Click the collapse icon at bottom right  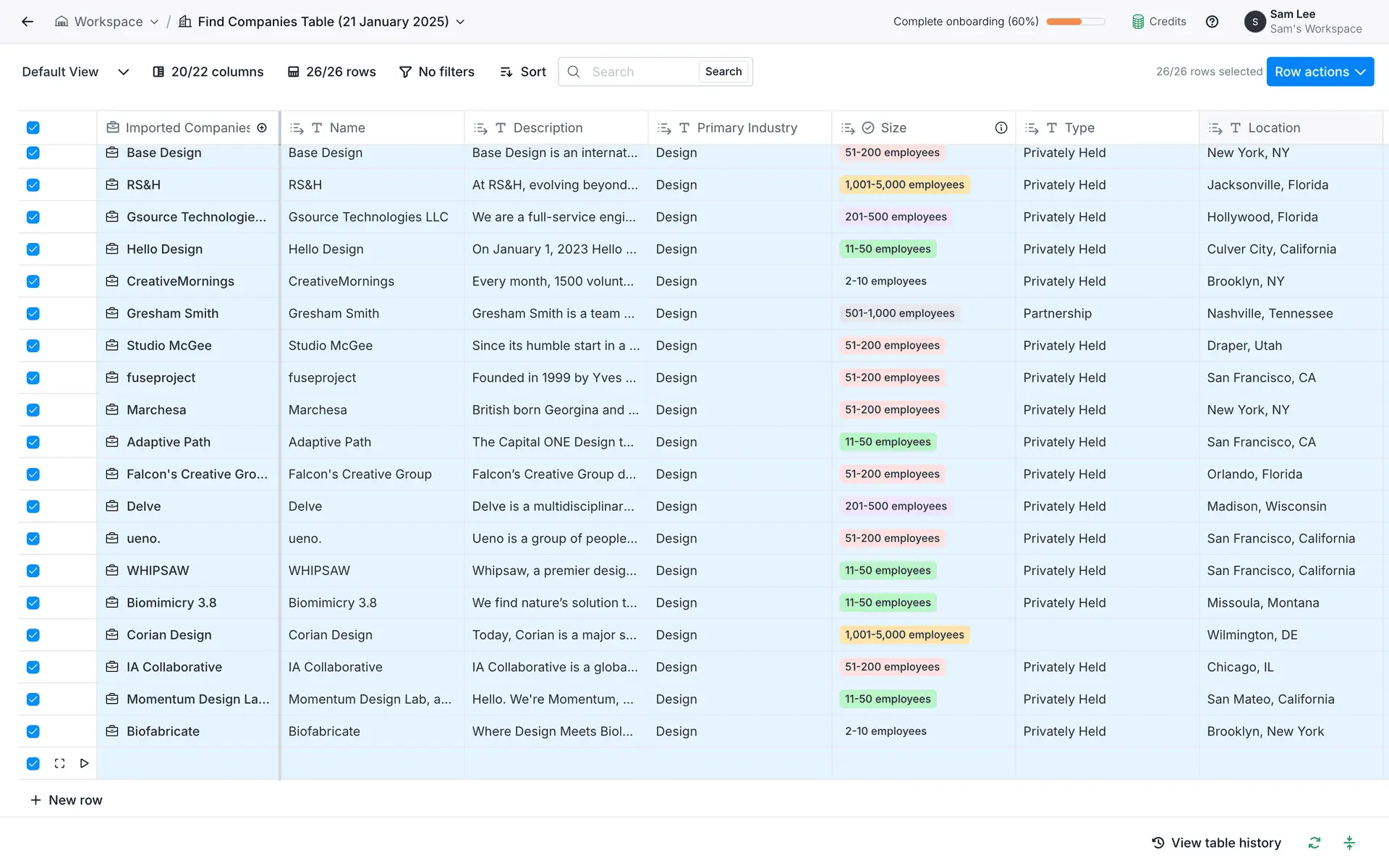pyautogui.click(x=1349, y=843)
